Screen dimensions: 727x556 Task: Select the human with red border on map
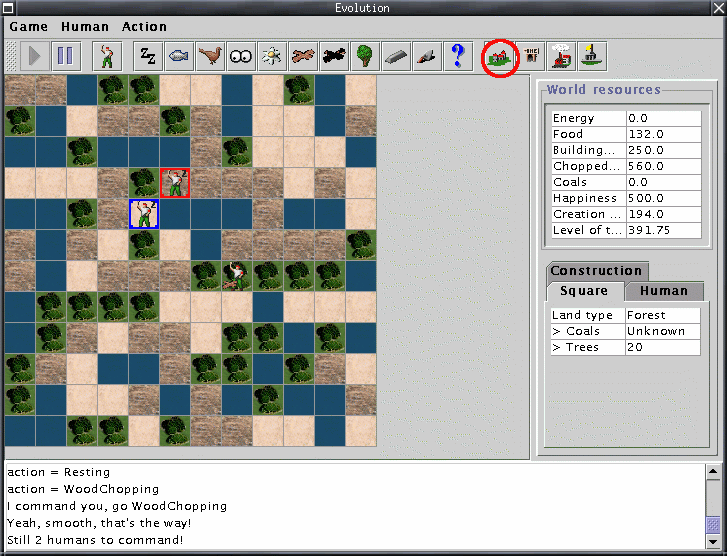[x=175, y=183]
